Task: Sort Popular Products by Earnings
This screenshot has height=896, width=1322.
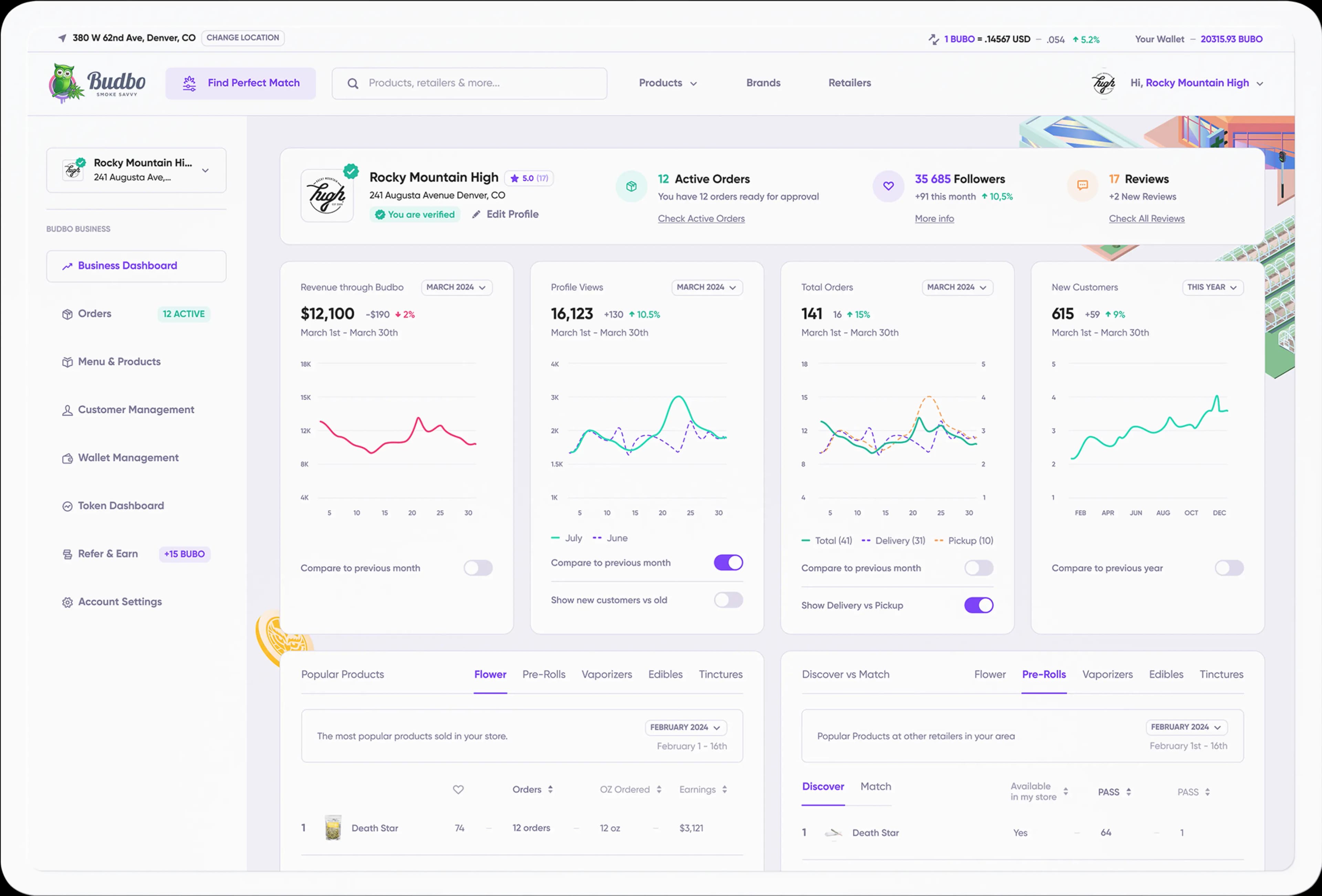Action: (703, 790)
